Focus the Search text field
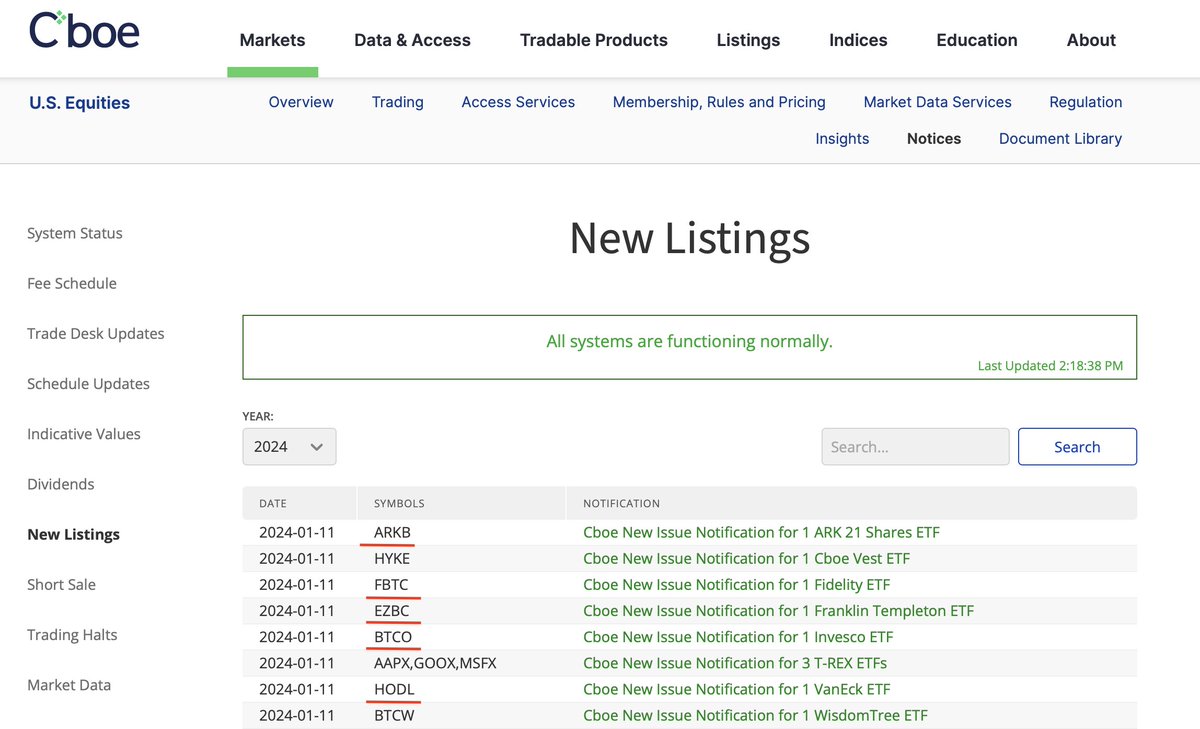1200x729 pixels. [915, 447]
